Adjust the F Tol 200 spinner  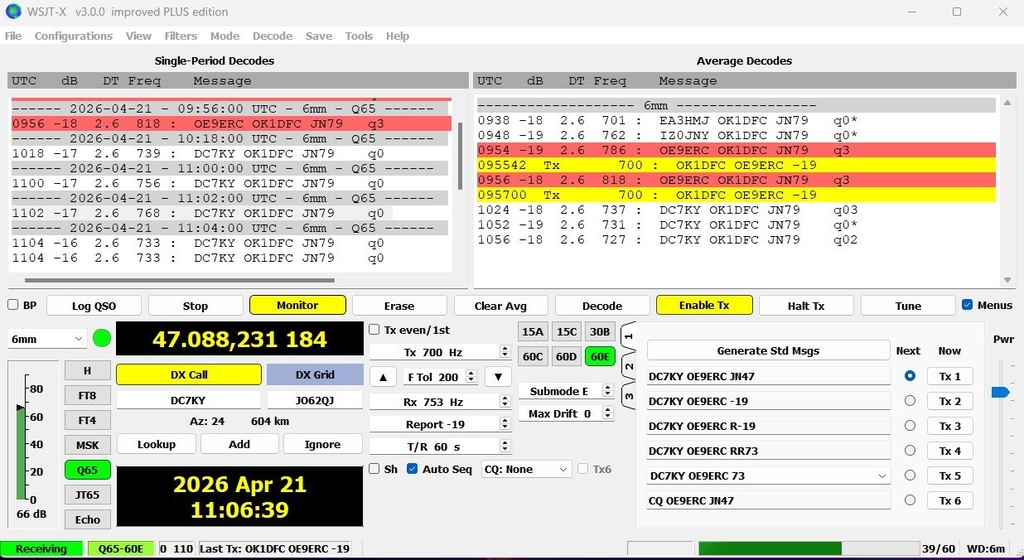[472, 377]
